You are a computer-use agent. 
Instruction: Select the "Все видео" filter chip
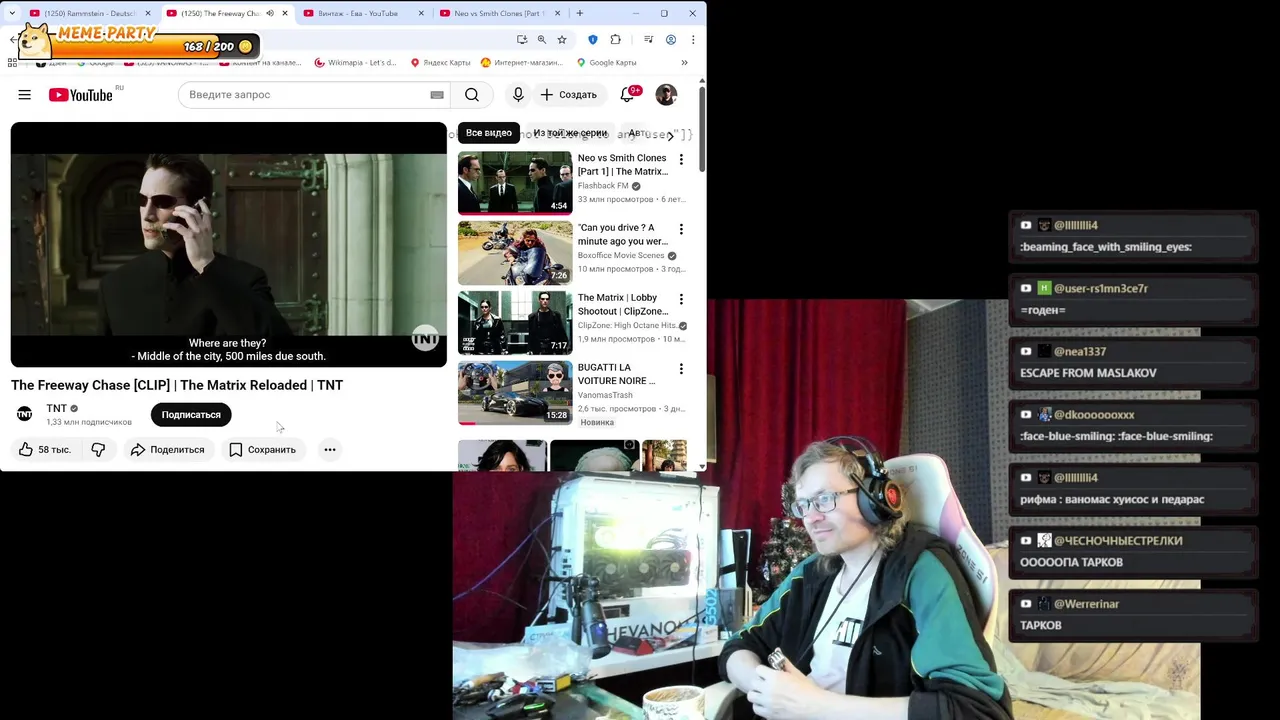[489, 133]
